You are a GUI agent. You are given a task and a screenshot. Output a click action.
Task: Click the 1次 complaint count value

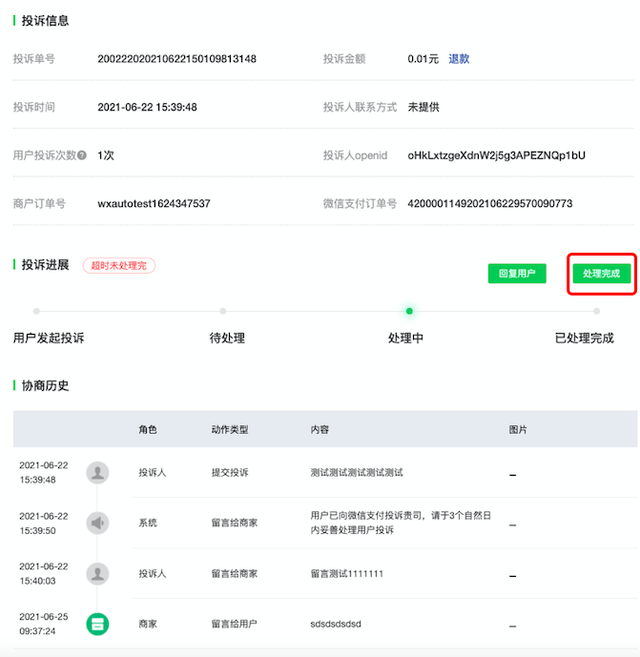(106, 155)
